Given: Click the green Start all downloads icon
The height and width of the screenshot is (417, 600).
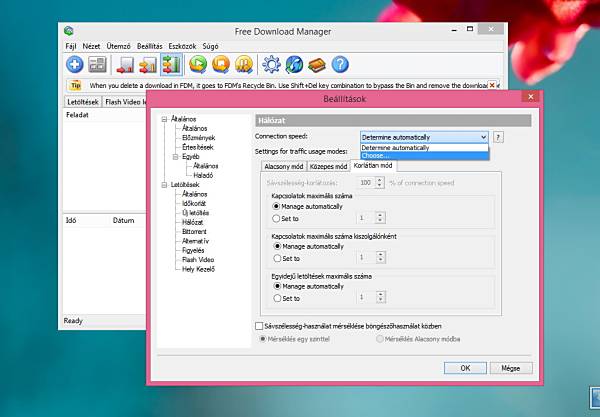Looking at the screenshot, I should point(198,64).
